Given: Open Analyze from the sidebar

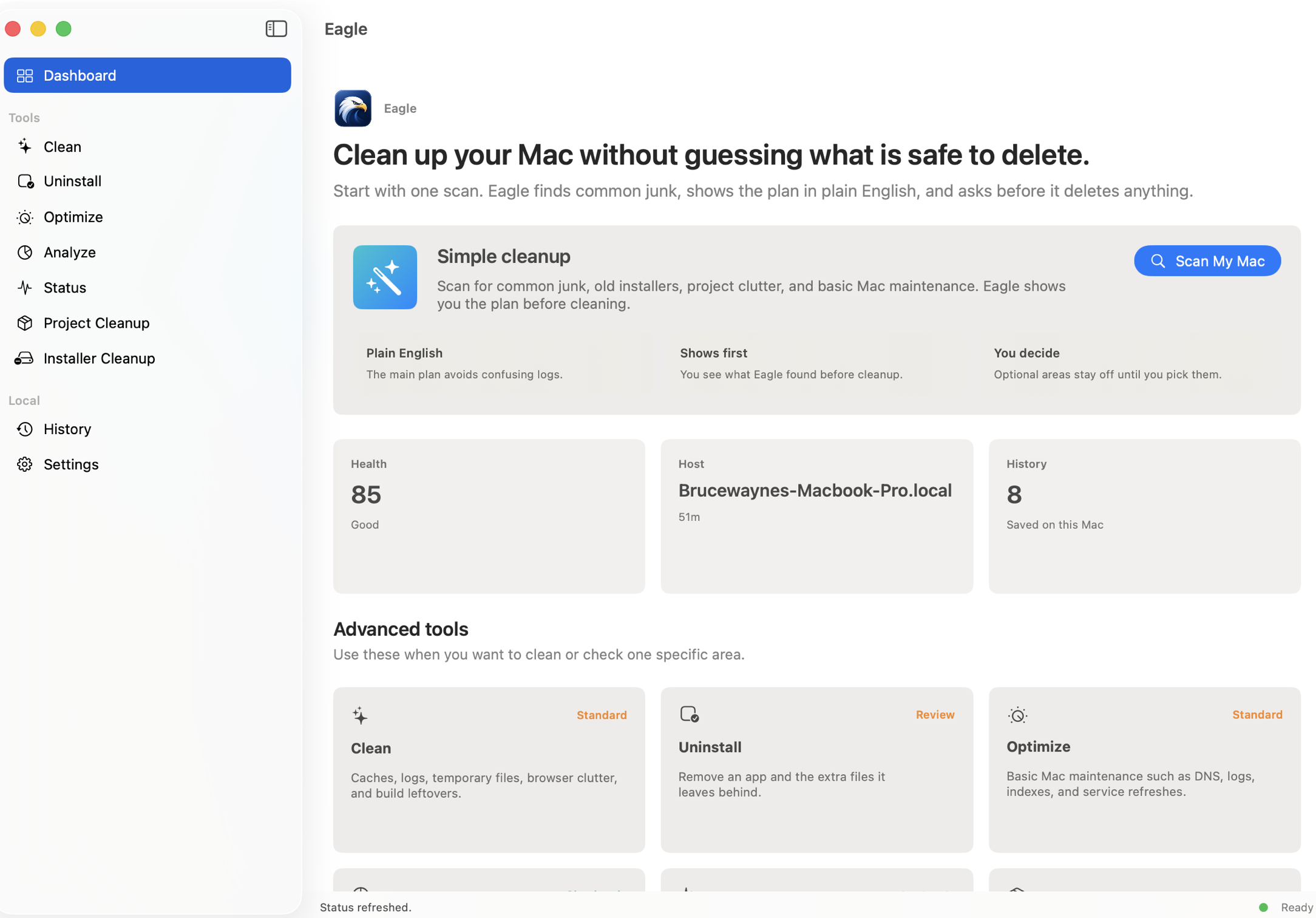Looking at the screenshot, I should pyautogui.click(x=148, y=252).
